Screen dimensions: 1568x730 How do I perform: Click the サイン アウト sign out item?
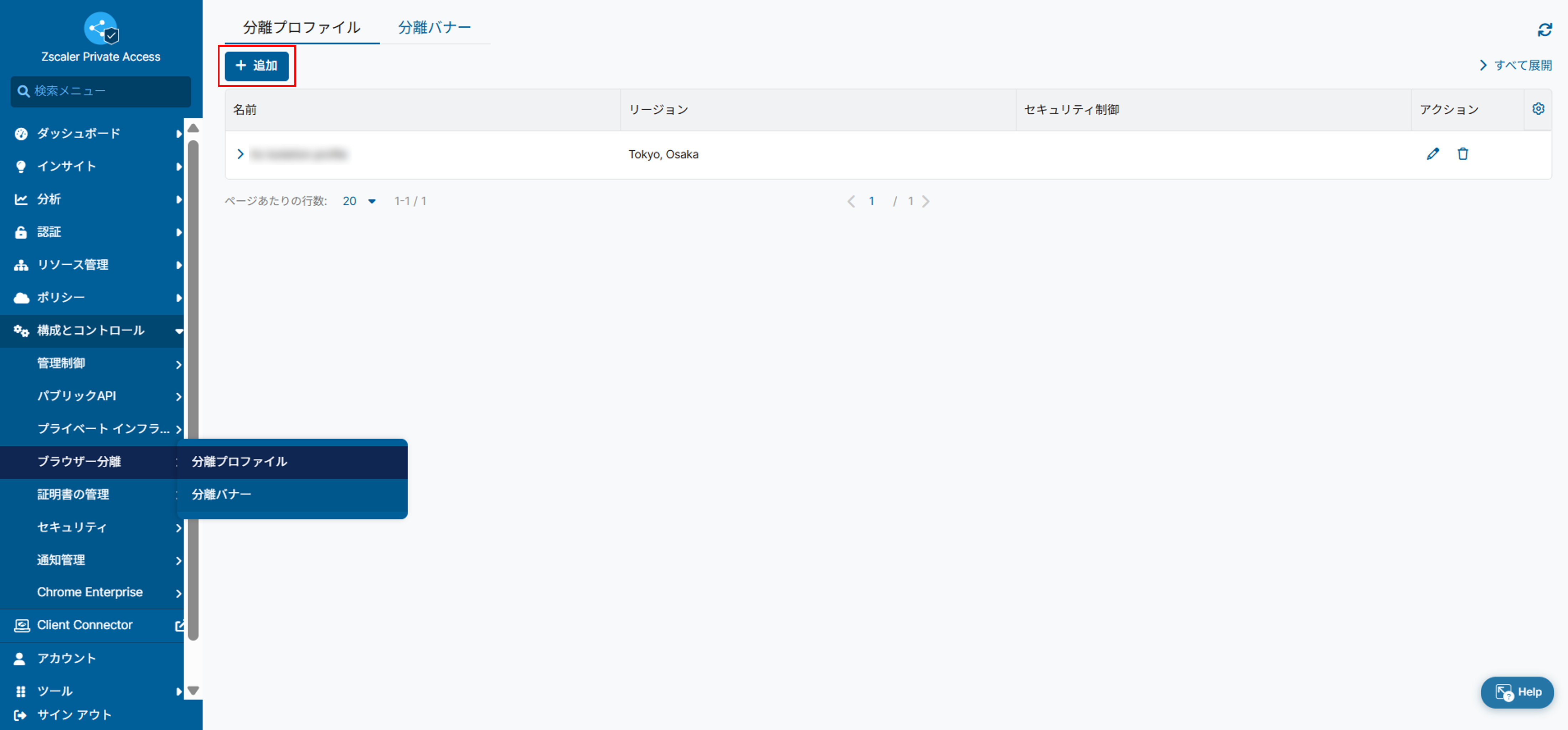[73, 715]
